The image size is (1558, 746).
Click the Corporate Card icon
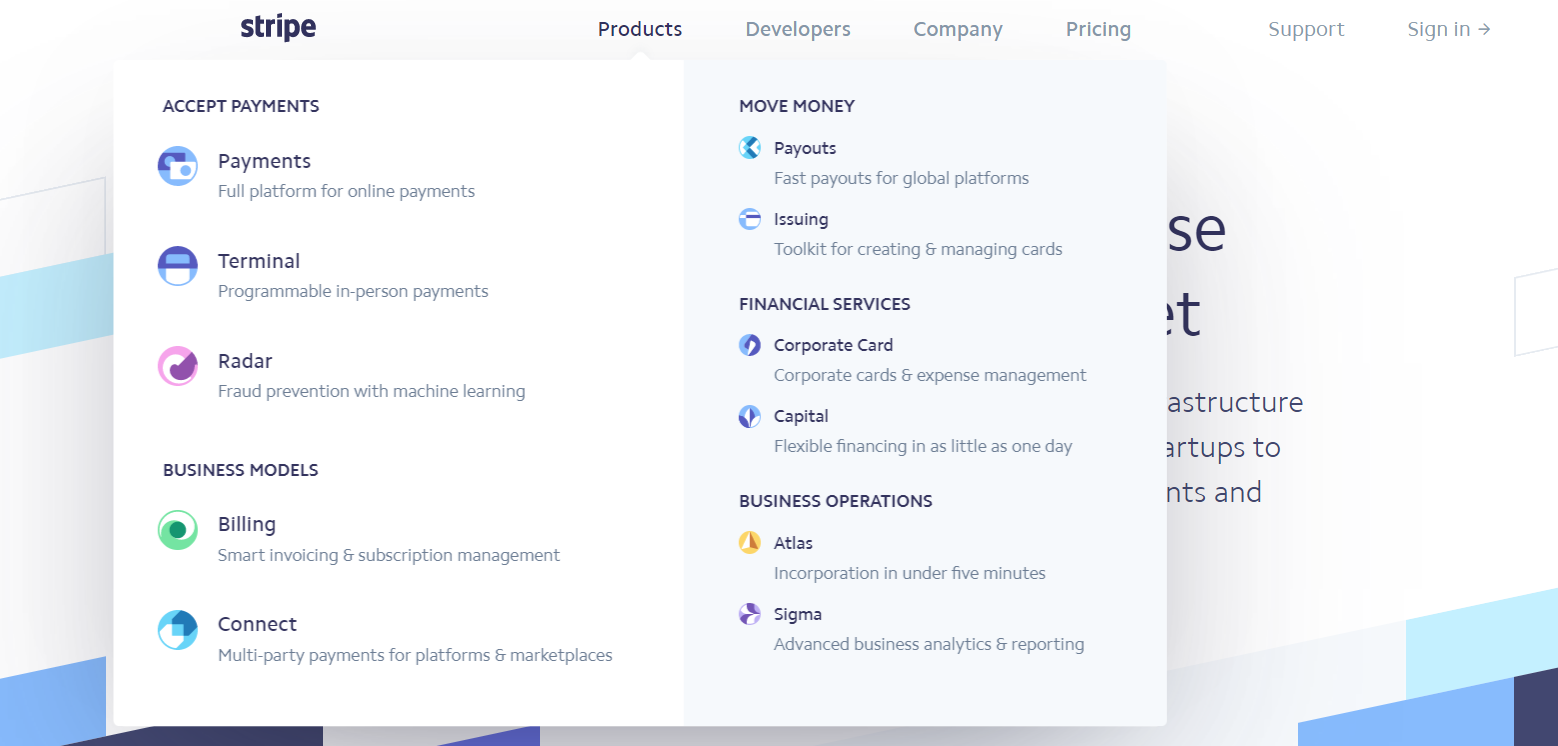pos(750,345)
